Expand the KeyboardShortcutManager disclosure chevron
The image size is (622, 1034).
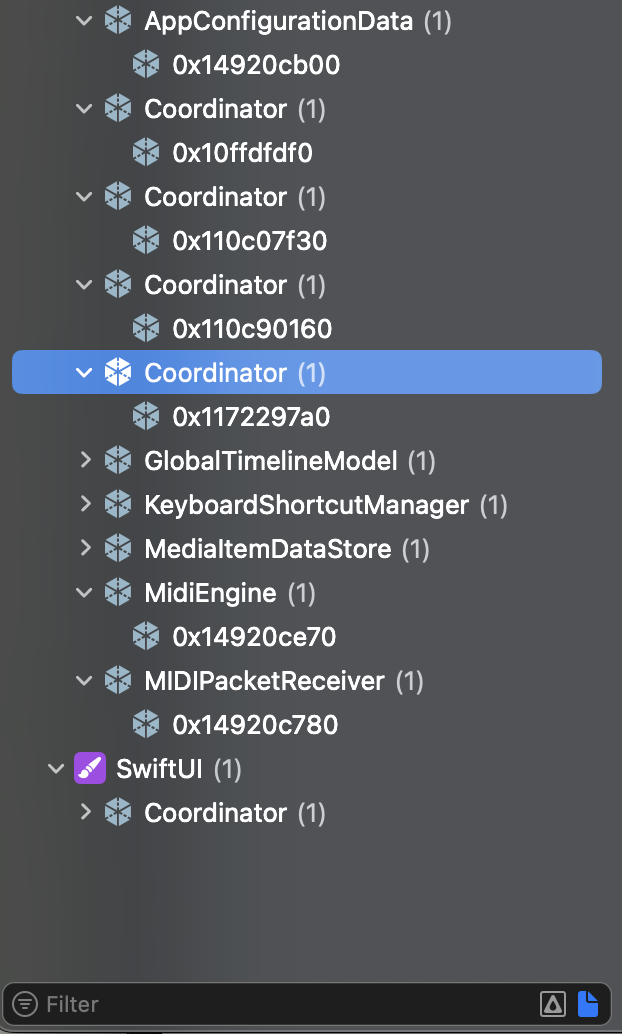(84, 504)
